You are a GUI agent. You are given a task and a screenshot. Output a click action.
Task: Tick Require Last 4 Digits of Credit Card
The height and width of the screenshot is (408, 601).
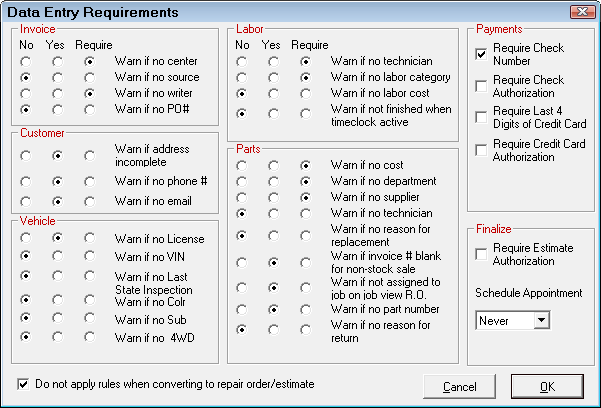tap(482, 118)
